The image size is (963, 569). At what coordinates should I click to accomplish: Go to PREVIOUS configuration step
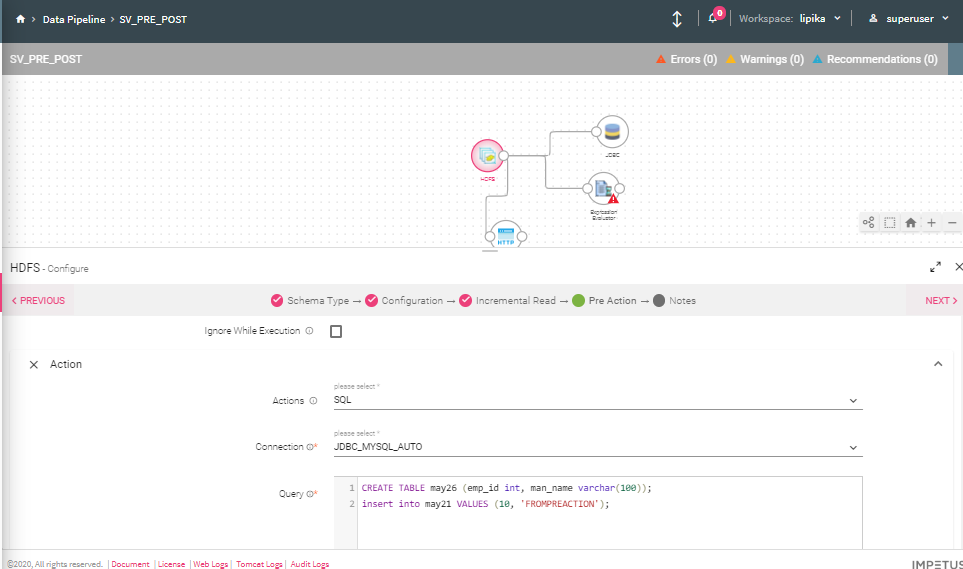click(x=38, y=300)
